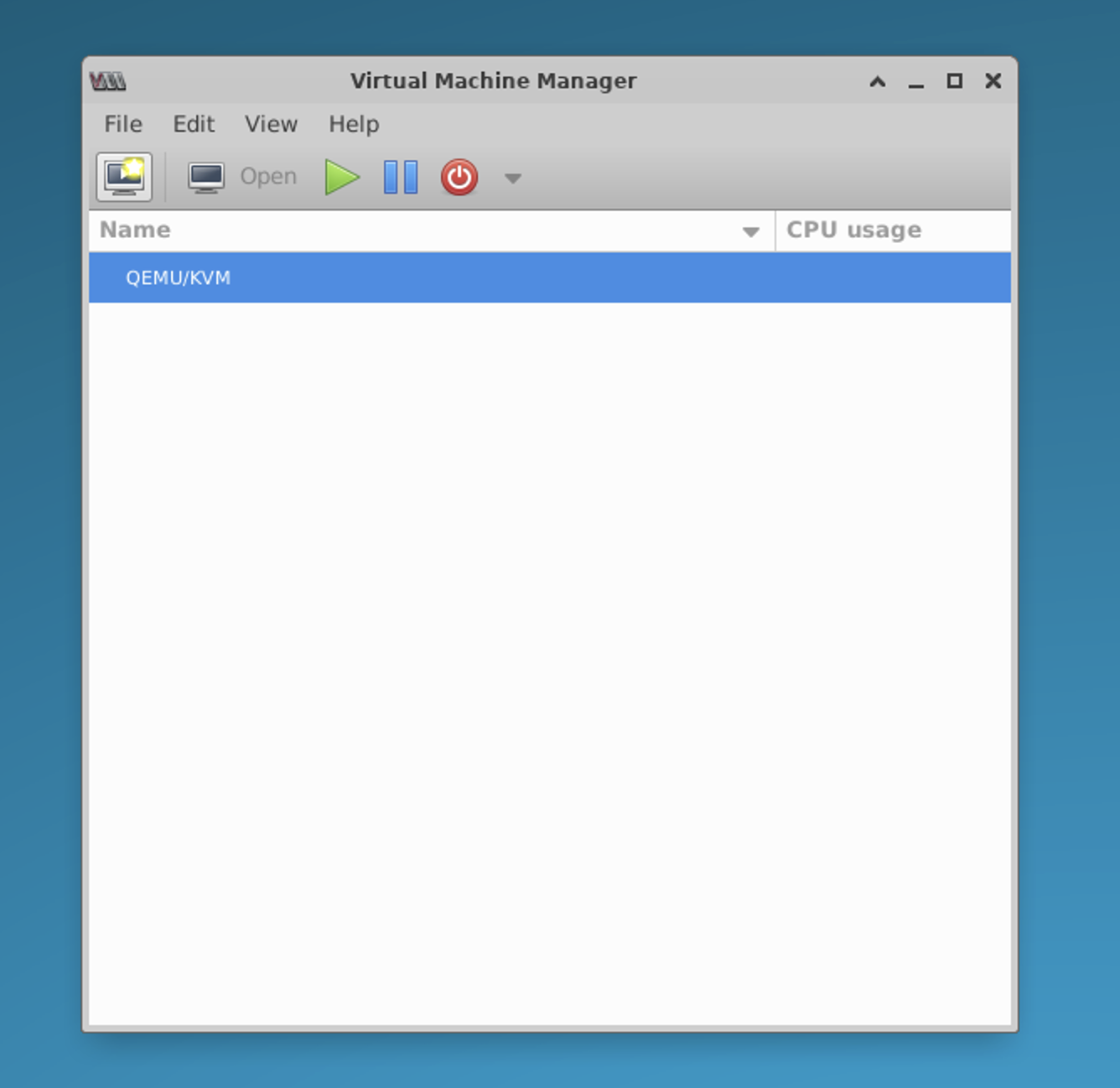Viewport: 1120px width, 1088px height.
Task: Close the Virtual Machine Manager window
Action: 993,81
